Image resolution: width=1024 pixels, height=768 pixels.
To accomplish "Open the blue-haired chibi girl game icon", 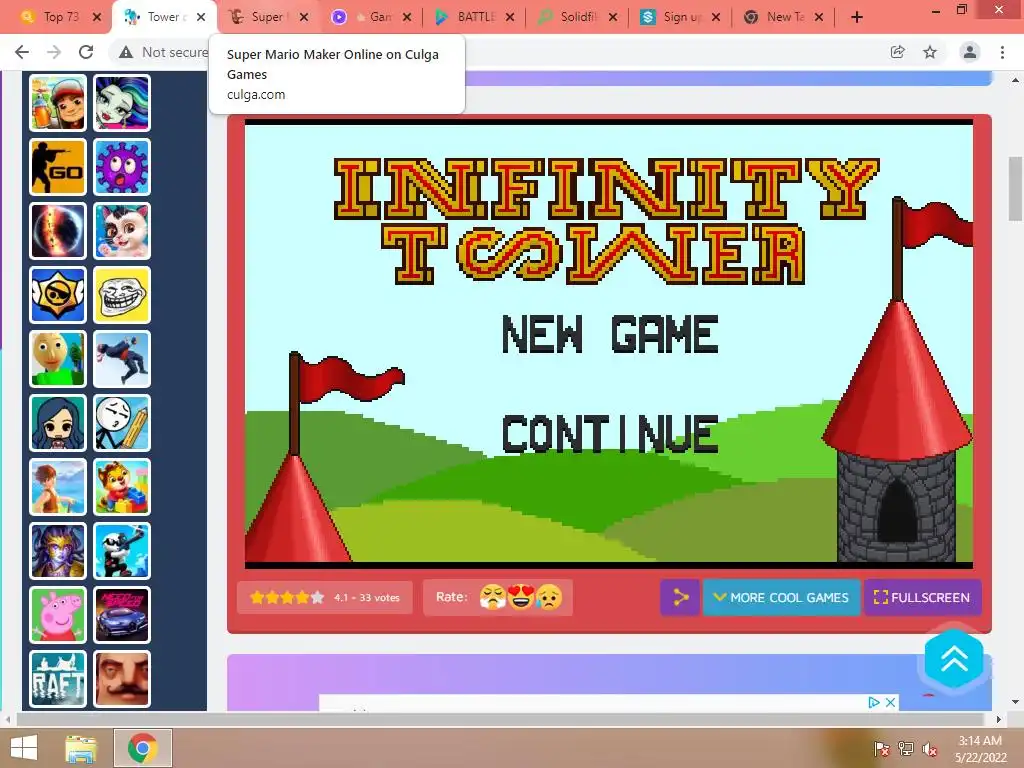I will coord(57,423).
